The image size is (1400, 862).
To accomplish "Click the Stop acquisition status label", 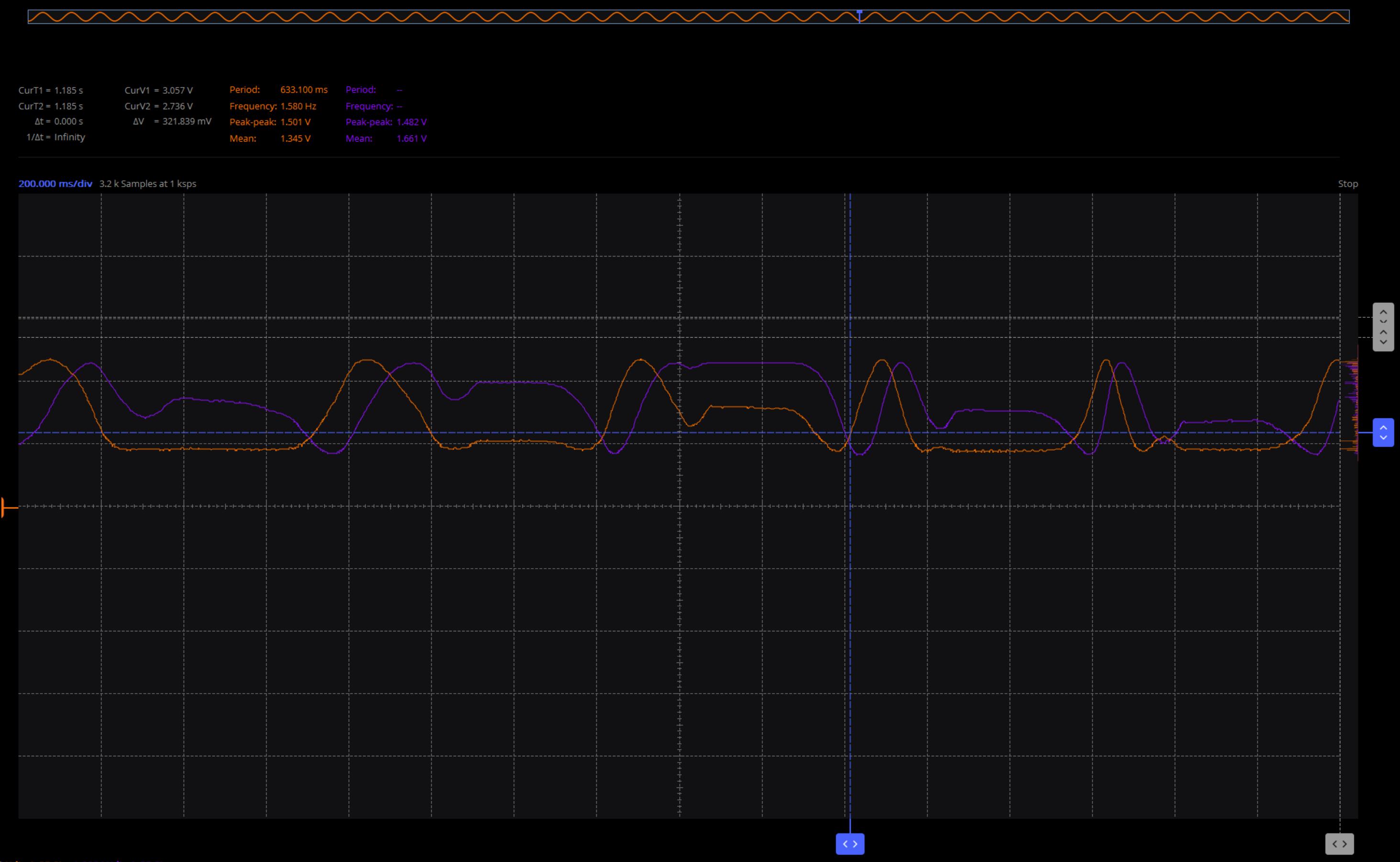I will click(1347, 184).
